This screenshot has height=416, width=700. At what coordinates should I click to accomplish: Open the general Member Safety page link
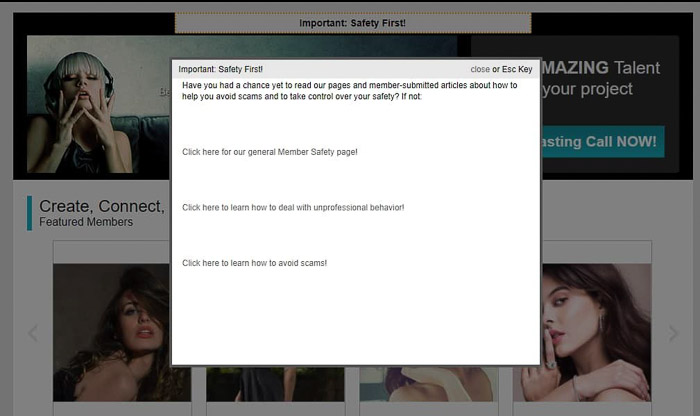coord(270,152)
